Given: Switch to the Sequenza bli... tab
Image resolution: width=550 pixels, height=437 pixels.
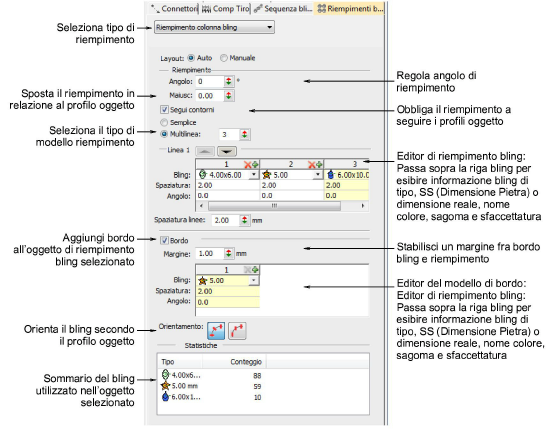Looking at the screenshot, I should [283, 8].
